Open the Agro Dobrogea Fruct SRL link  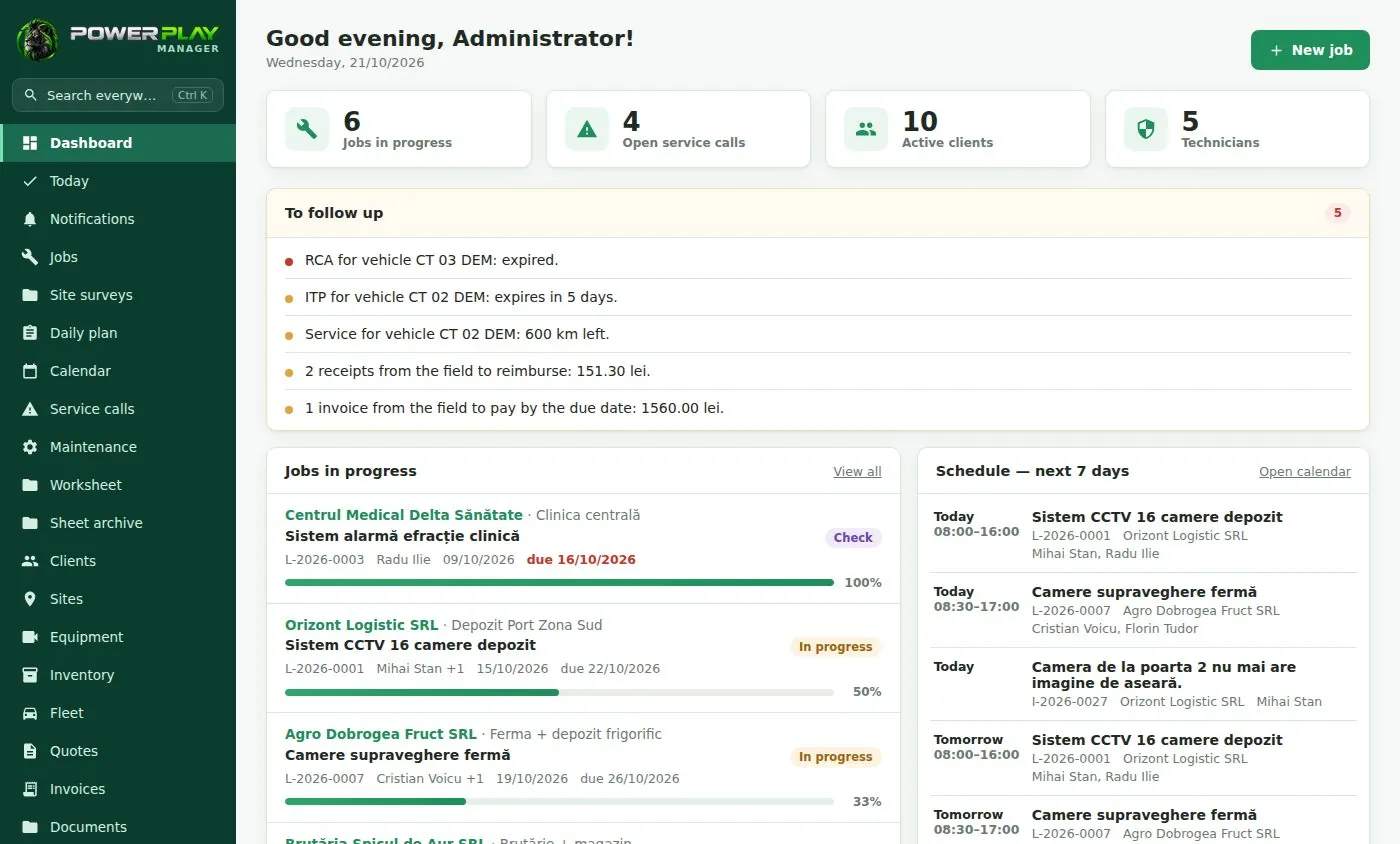click(381, 734)
